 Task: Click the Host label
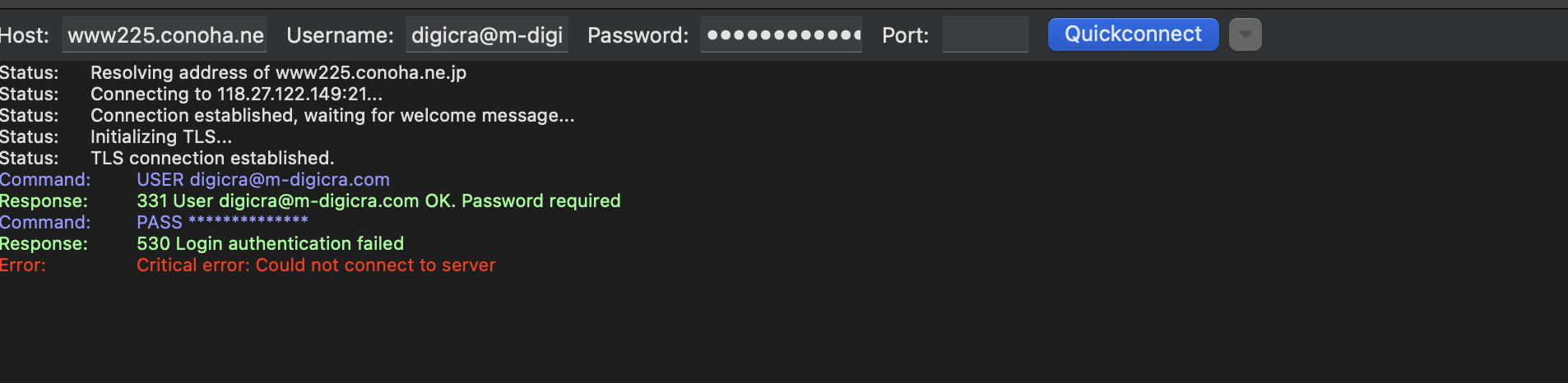click(24, 35)
